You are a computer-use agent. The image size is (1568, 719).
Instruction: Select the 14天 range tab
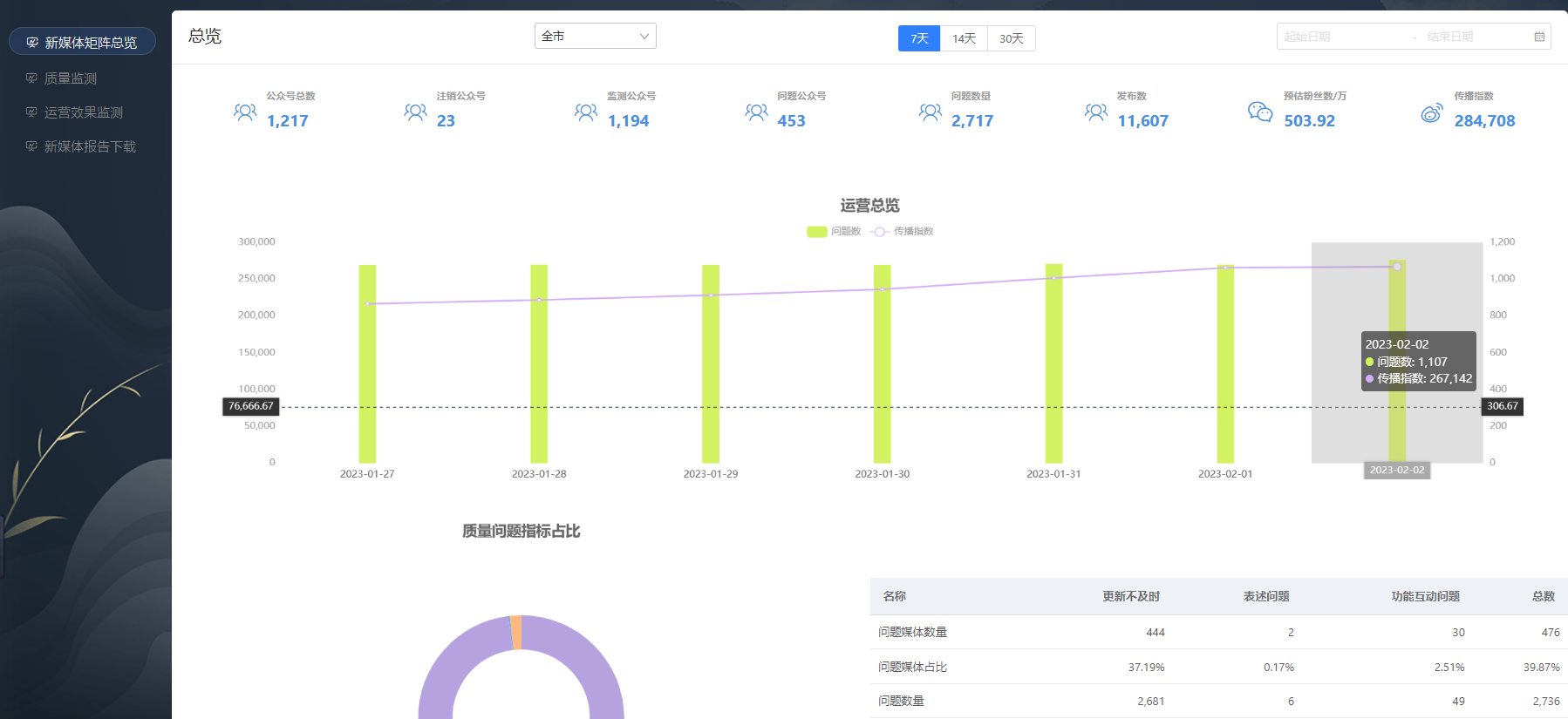pos(964,38)
